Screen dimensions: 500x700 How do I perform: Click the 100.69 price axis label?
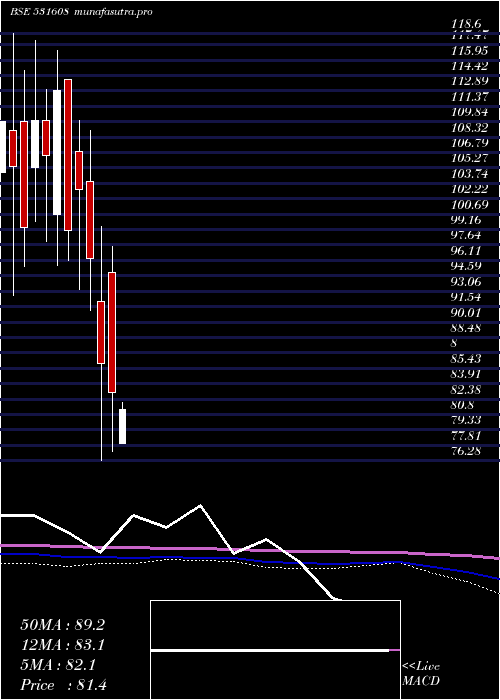pos(470,205)
